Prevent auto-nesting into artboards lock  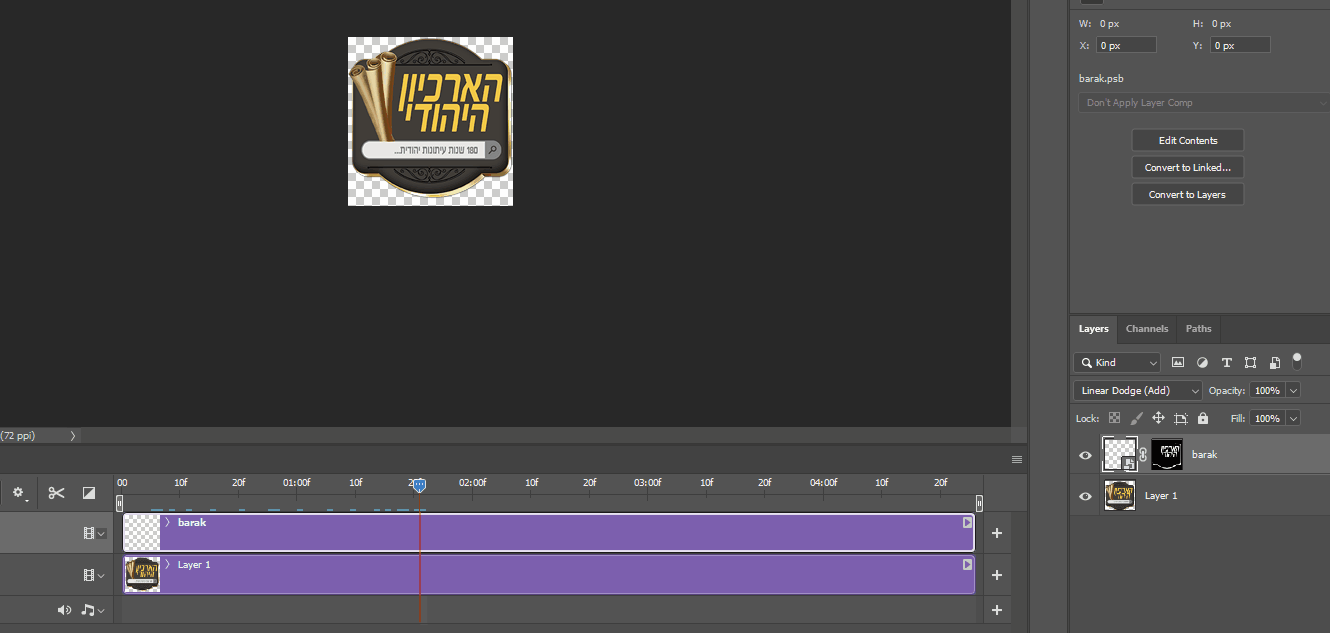tap(1180, 419)
